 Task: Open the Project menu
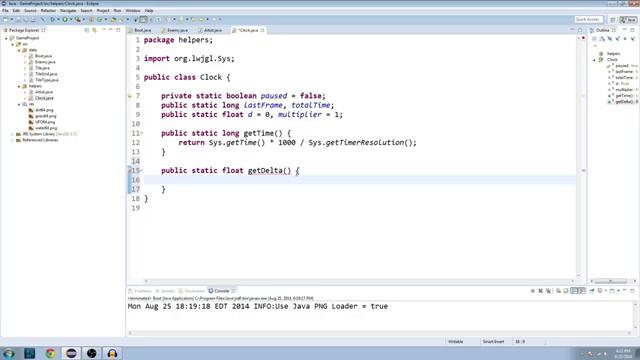click(103, 11)
